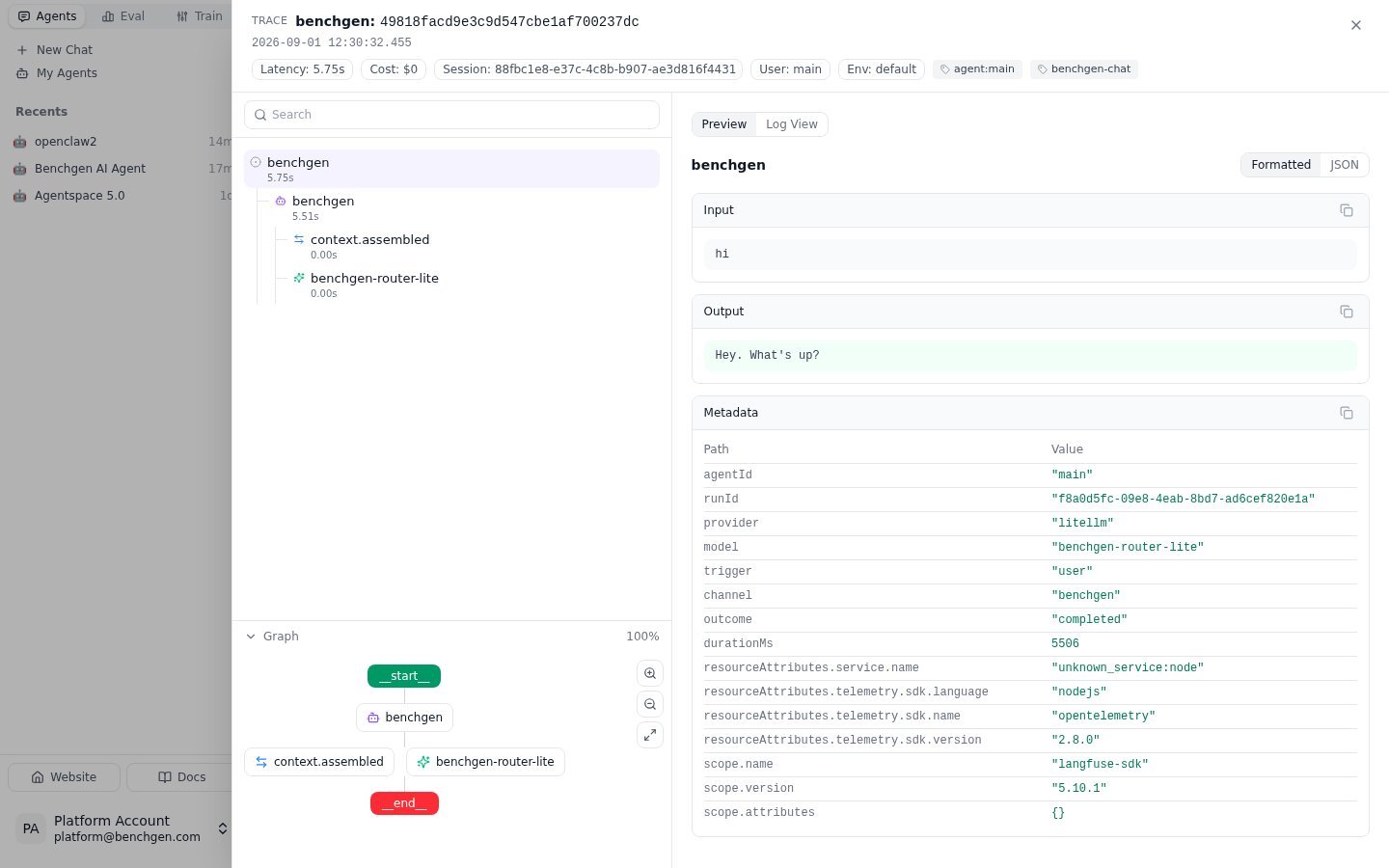Copy the Output section content
Viewport: 1389px width, 868px height.
[x=1347, y=312]
